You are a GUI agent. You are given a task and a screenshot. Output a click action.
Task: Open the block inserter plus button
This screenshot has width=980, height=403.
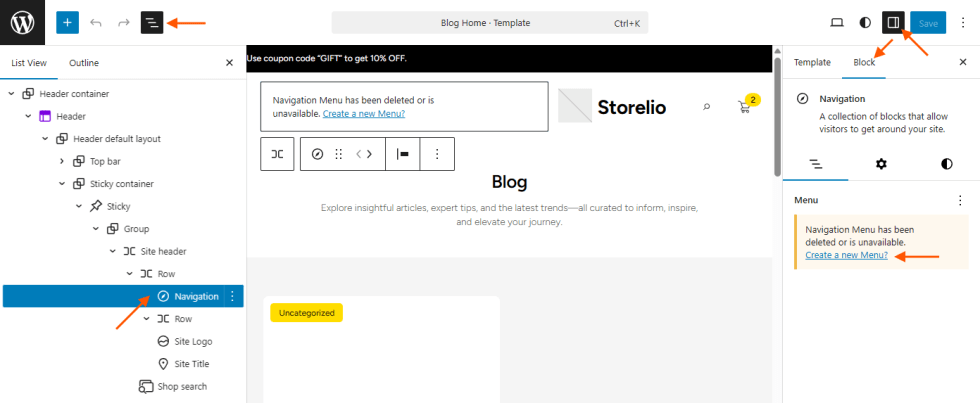tap(67, 22)
